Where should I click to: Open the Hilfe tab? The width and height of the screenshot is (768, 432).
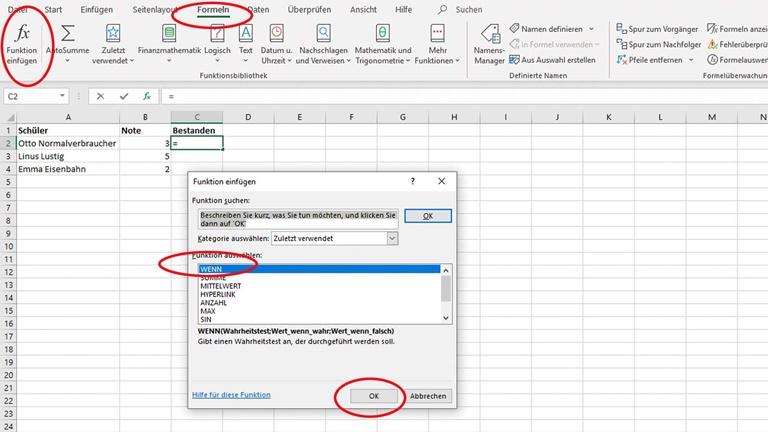coord(404,9)
